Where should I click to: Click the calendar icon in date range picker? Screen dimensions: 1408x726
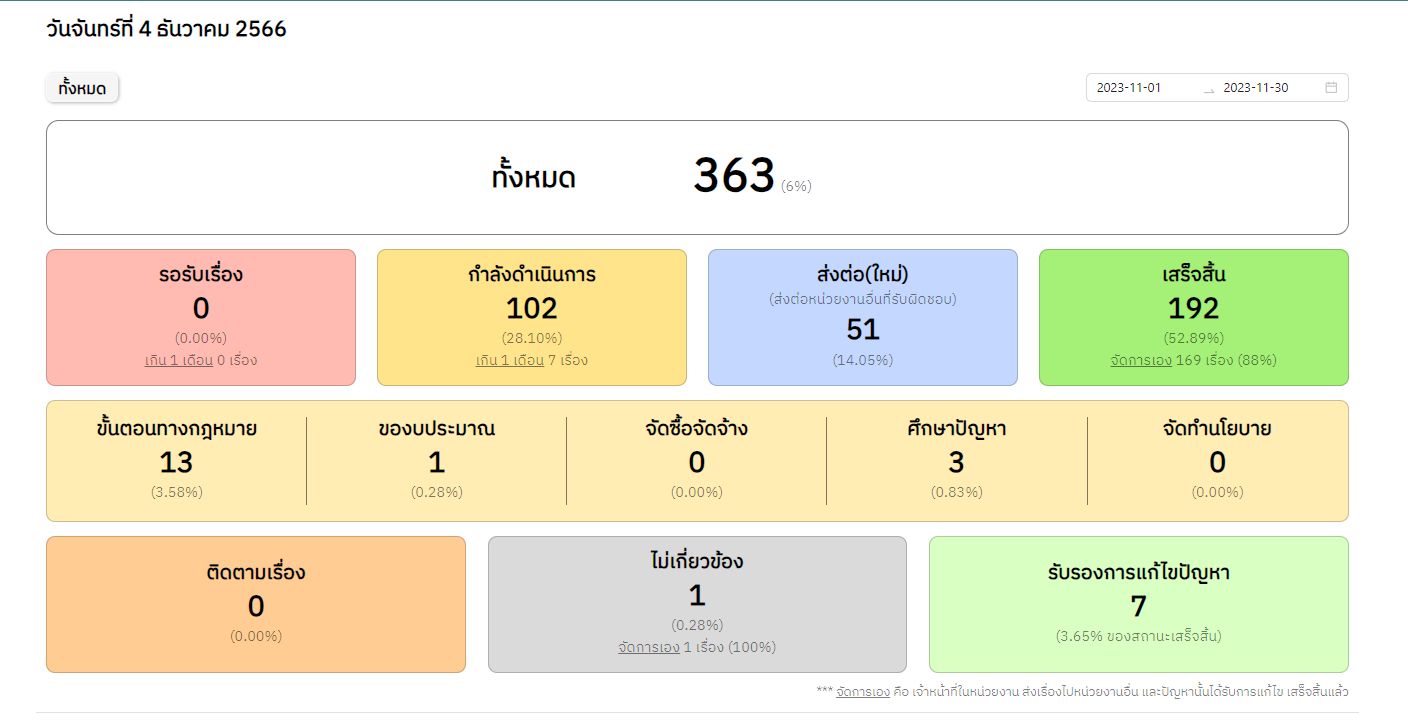click(x=1331, y=88)
